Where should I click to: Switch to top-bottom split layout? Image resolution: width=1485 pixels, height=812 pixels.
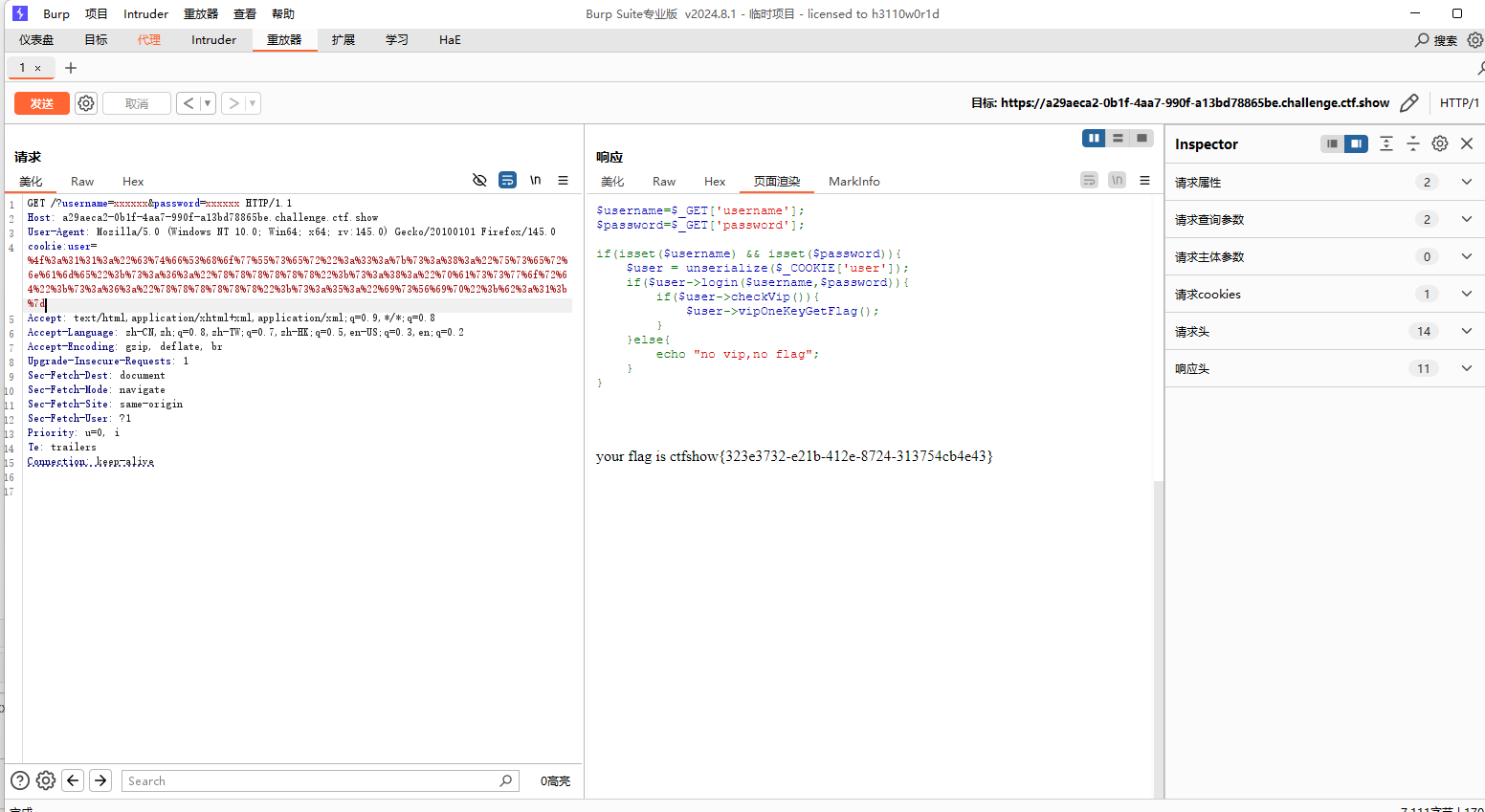(x=1118, y=138)
